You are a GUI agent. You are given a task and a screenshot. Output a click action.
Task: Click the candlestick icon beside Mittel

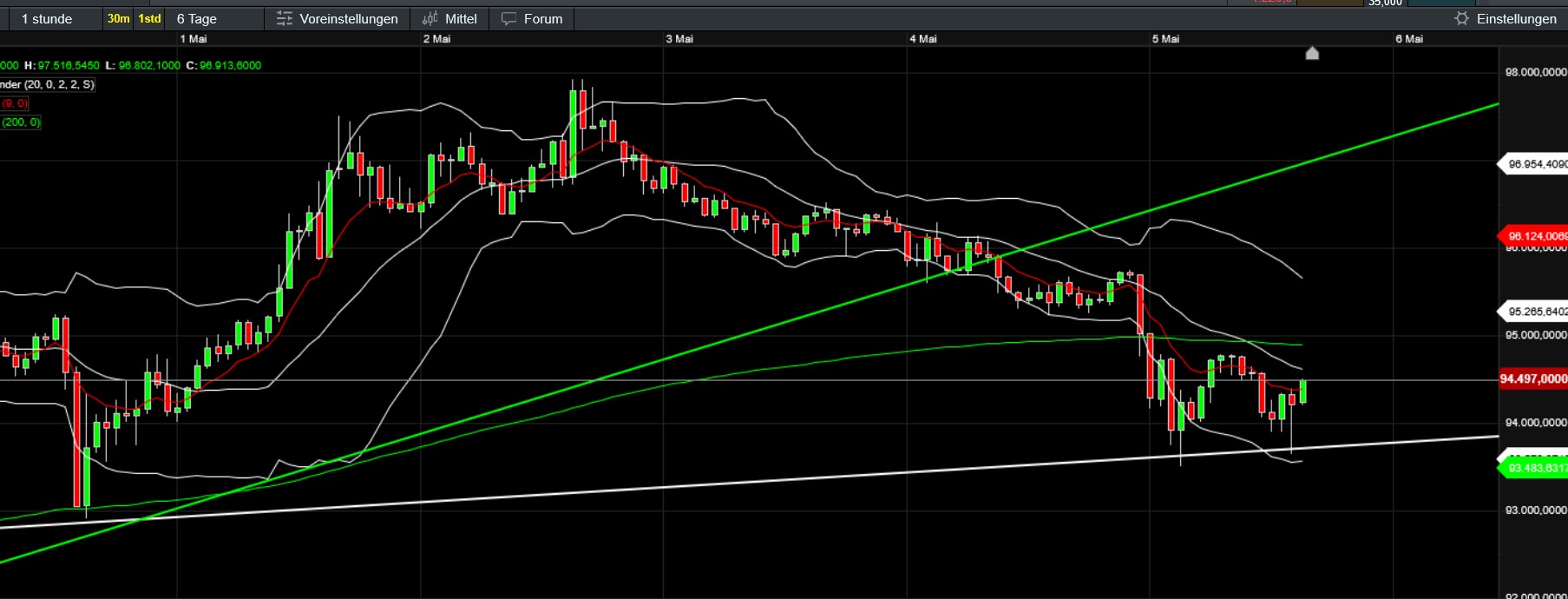pyautogui.click(x=430, y=18)
